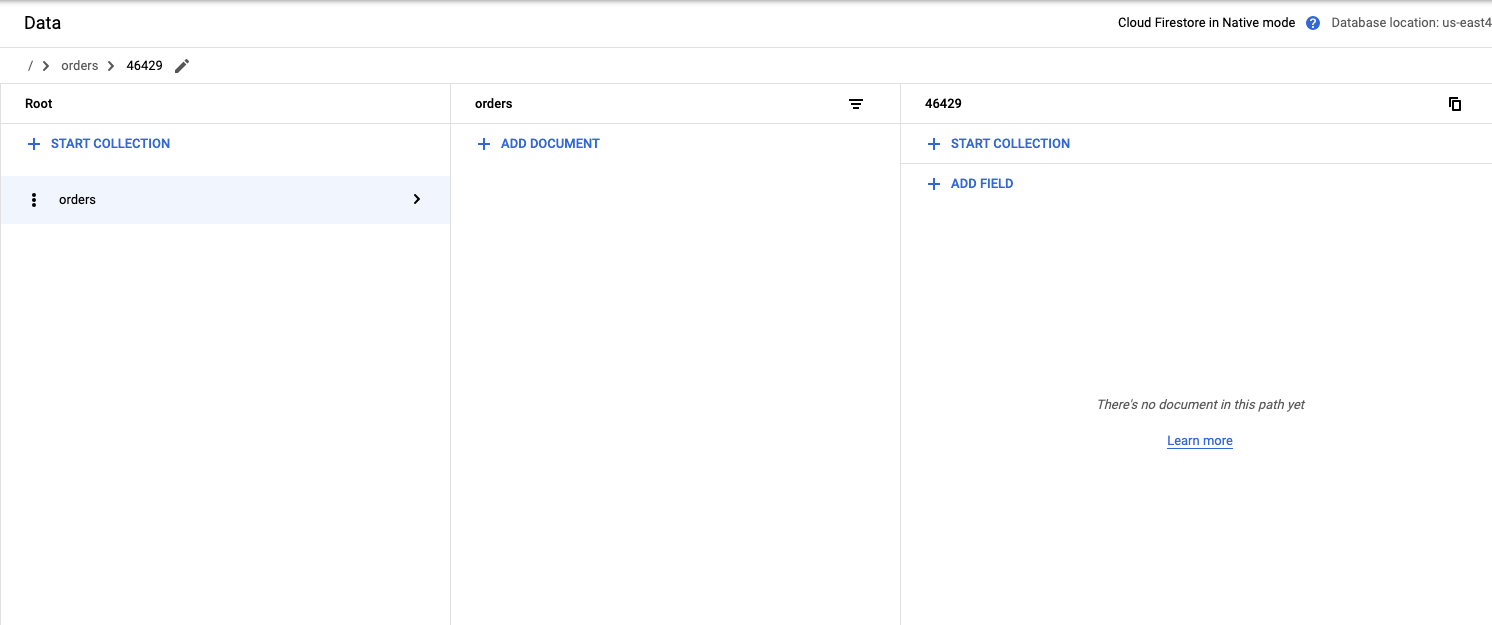The image size is (1492, 625).
Task: Click the plus icon beside Add Document
Action: pos(484,144)
